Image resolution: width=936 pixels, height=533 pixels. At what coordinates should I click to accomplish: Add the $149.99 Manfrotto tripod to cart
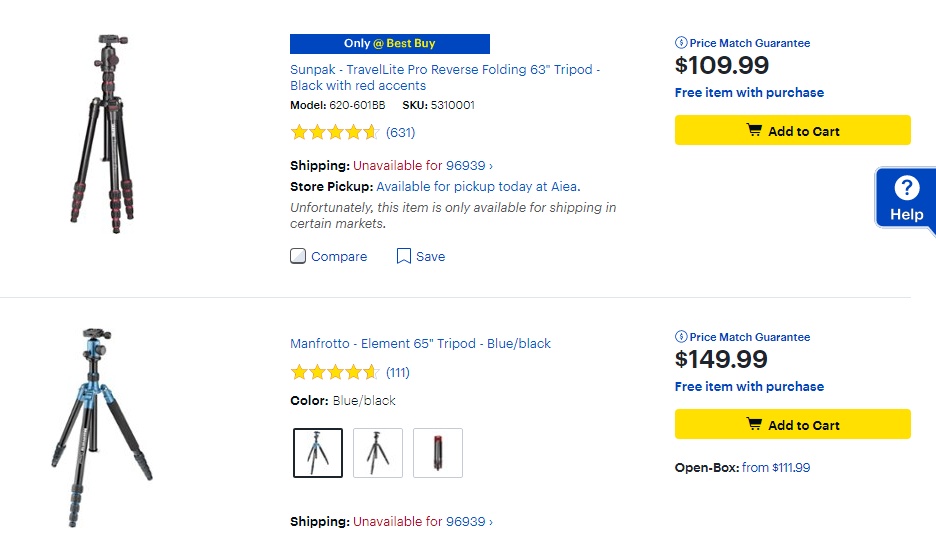click(792, 425)
